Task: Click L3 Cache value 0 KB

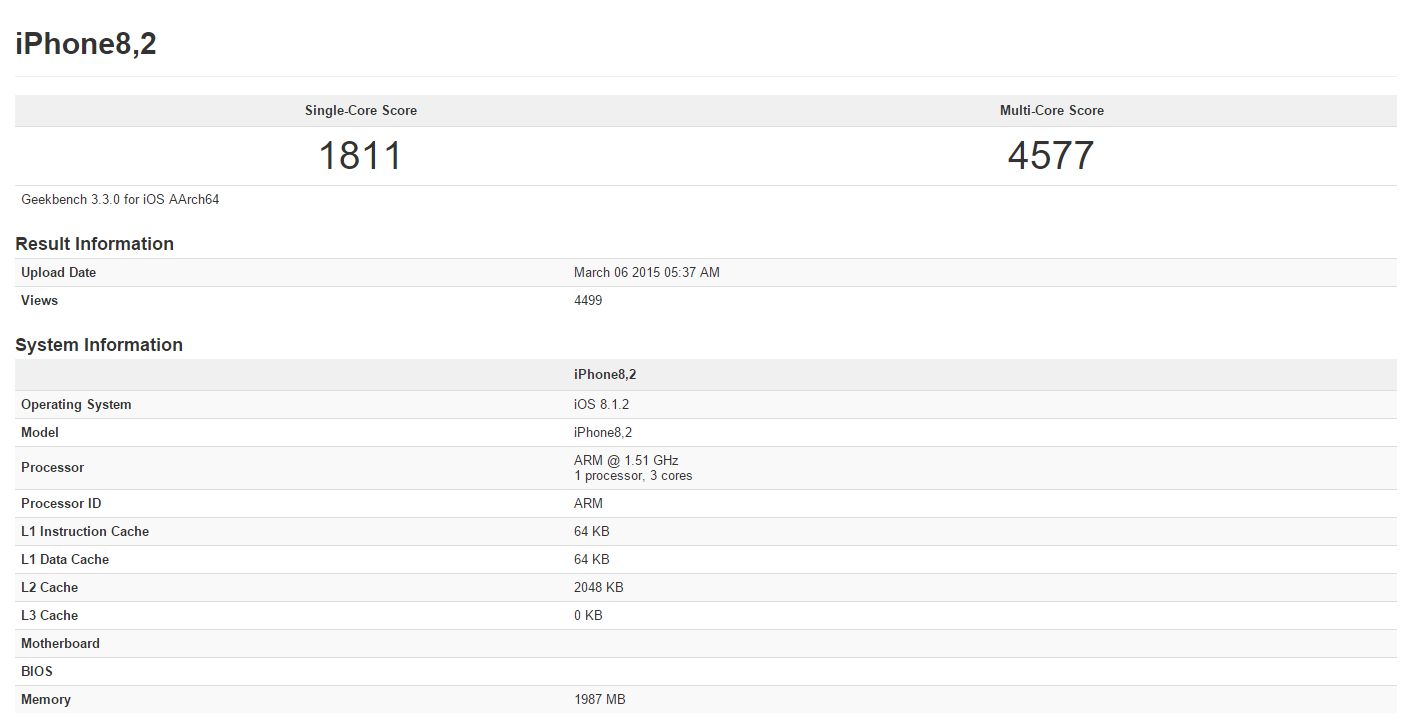Action: tap(588, 616)
